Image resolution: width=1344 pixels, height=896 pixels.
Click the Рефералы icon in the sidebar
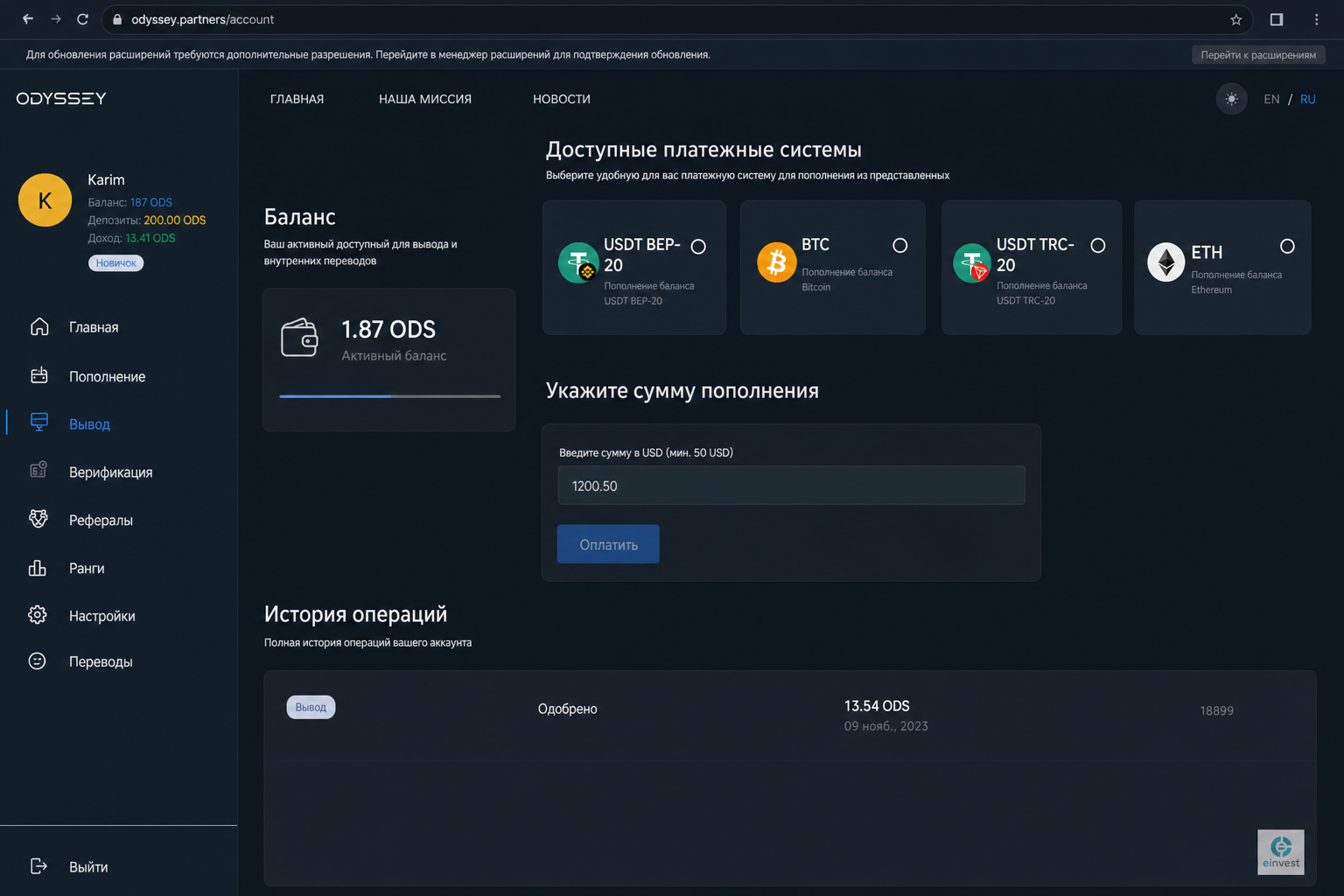tap(38, 519)
